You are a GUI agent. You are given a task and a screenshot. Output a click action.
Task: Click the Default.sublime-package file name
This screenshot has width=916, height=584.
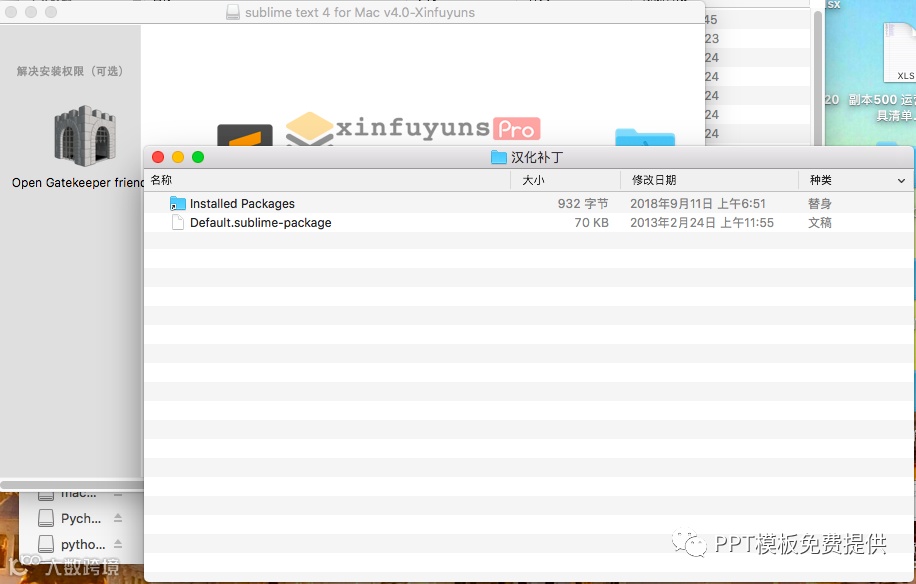tap(261, 223)
